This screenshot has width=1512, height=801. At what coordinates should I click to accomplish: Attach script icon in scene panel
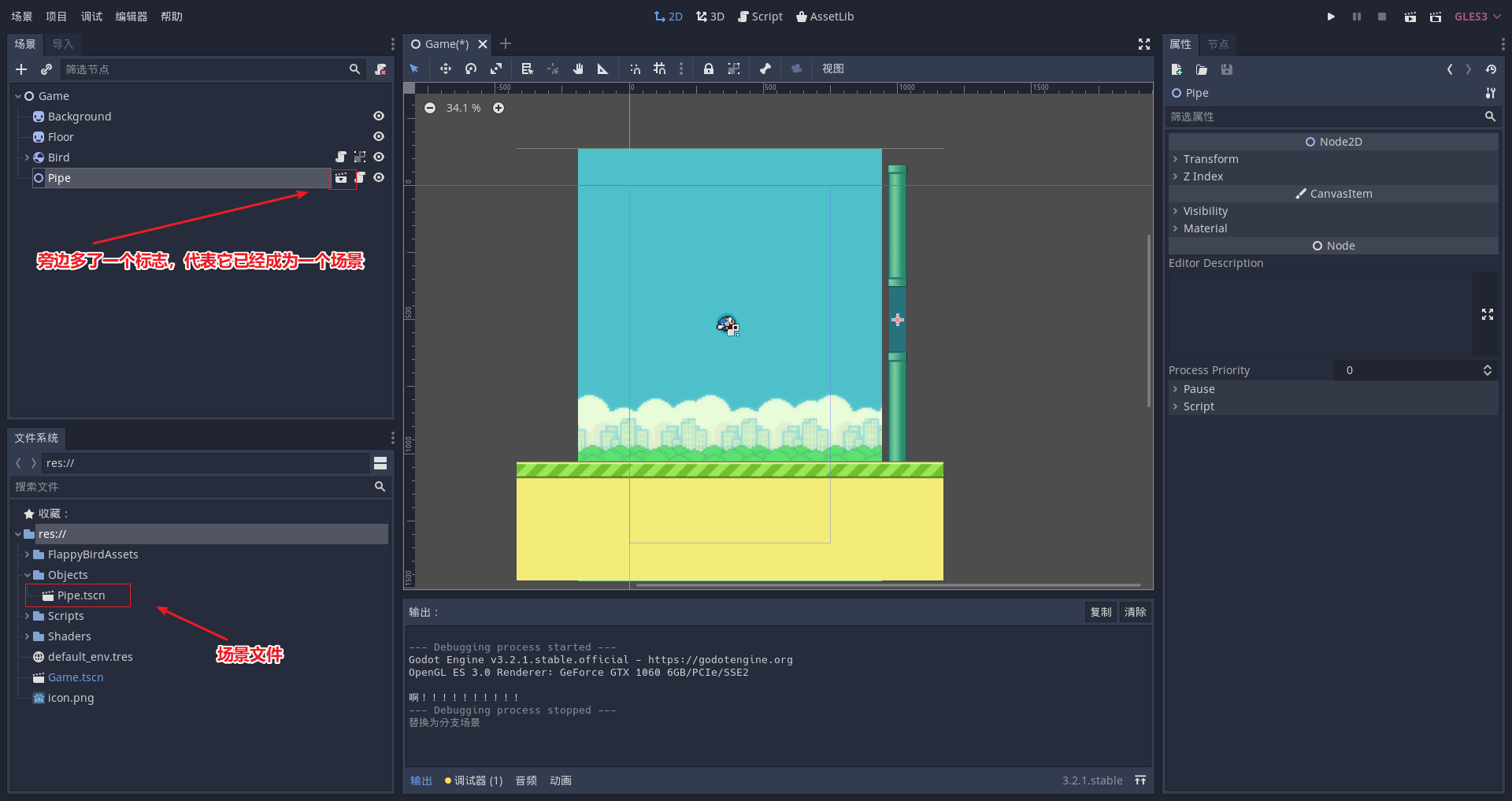[x=380, y=69]
